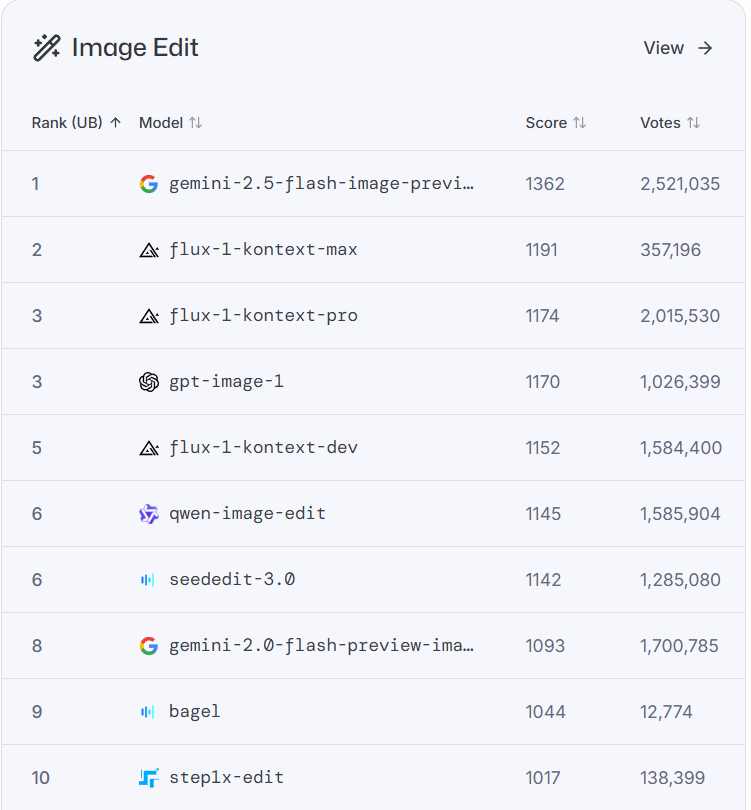Sort by the Rank (UB) column header
This screenshot has width=751, height=810.
click(76, 123)
